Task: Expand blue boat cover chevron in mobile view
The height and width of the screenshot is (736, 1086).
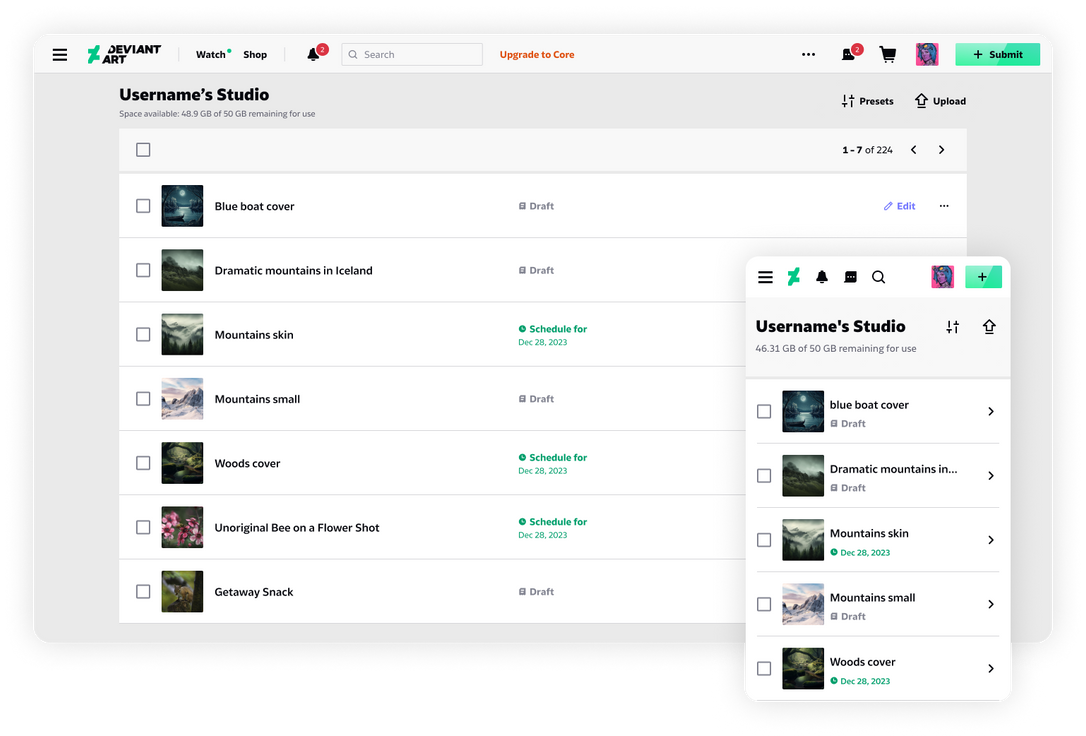Action: (x=991, y=411)
